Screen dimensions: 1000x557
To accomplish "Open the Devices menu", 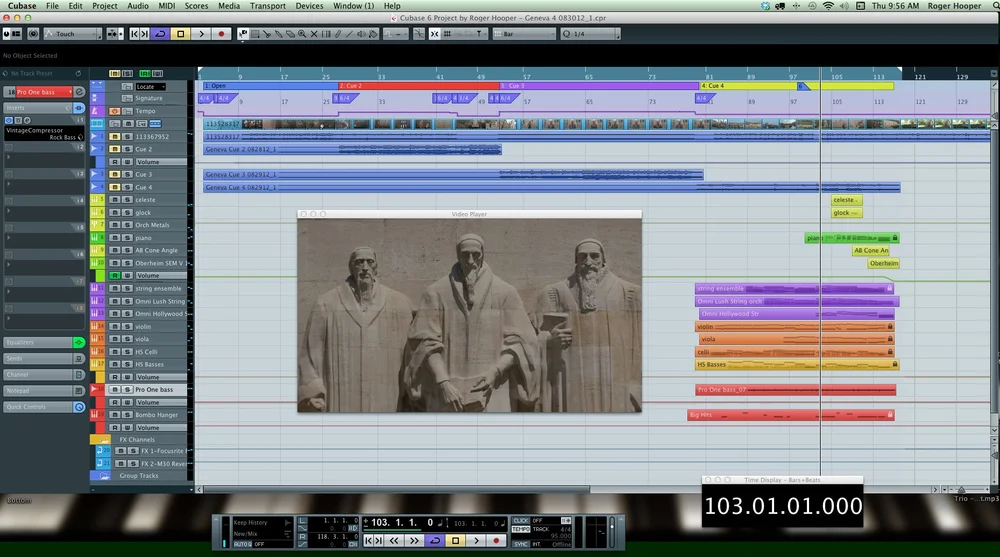I will [x=309, y=6].
